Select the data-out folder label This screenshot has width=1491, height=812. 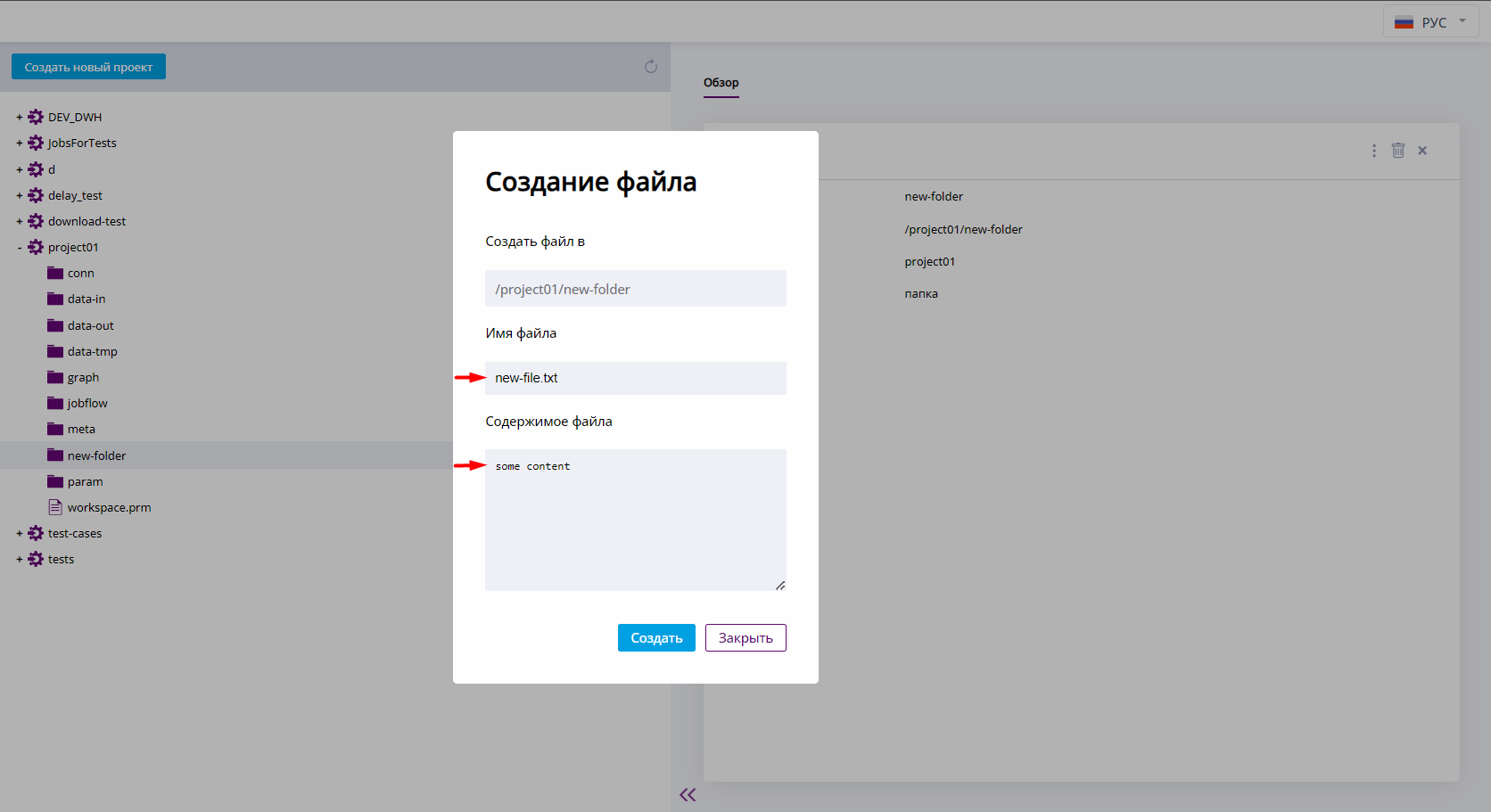click(91, 325)
